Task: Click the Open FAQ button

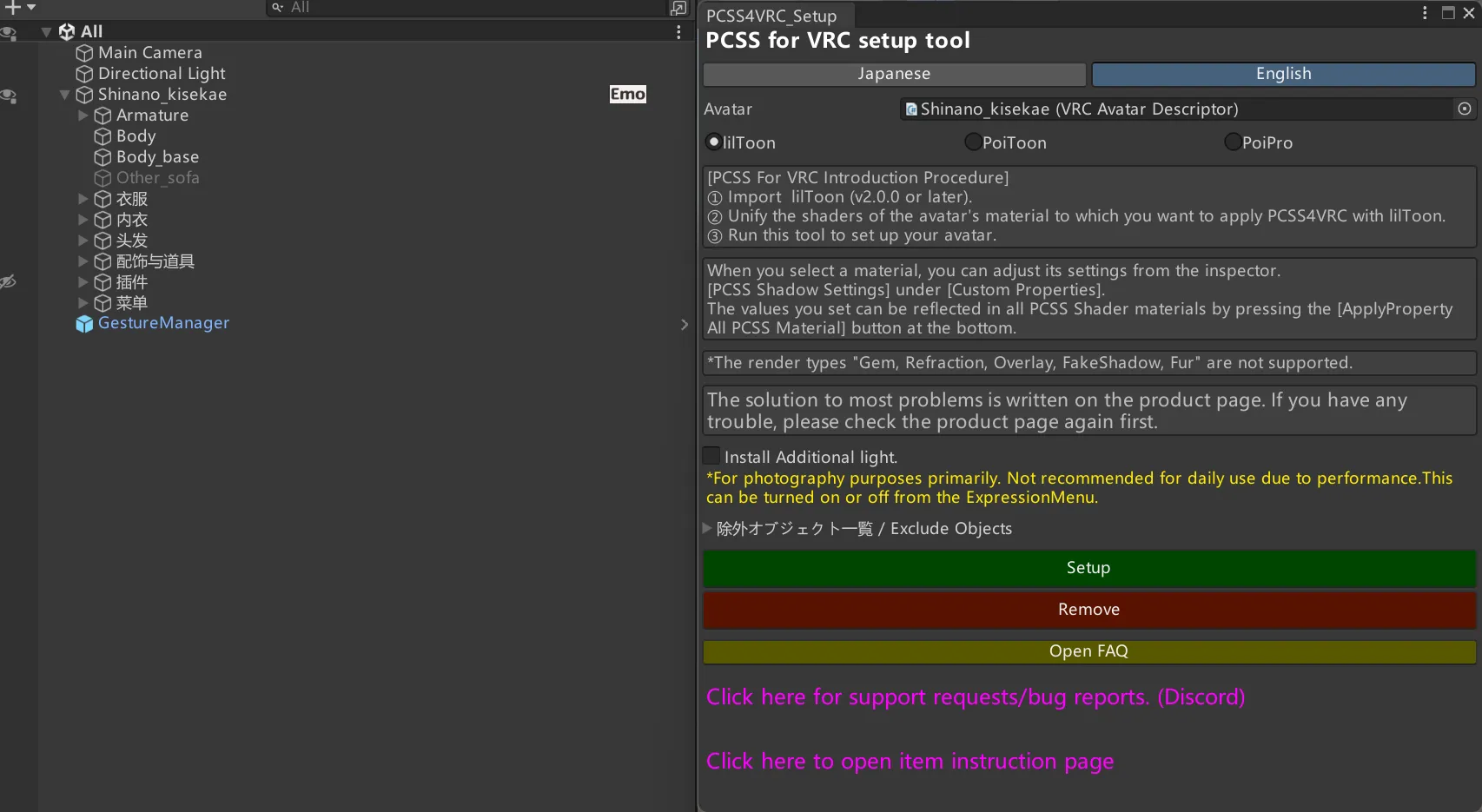Action: pyautogui.click(x=1089, y=651)
